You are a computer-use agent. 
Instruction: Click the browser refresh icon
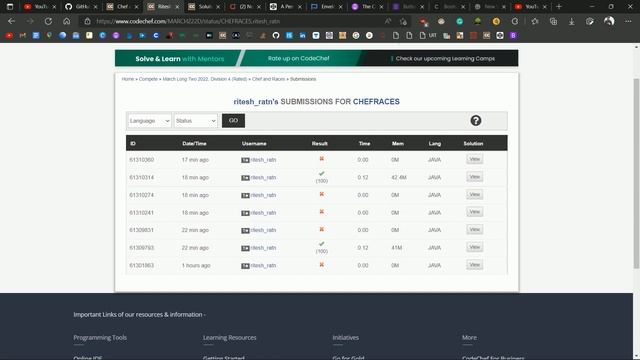(x=48, y=21)
